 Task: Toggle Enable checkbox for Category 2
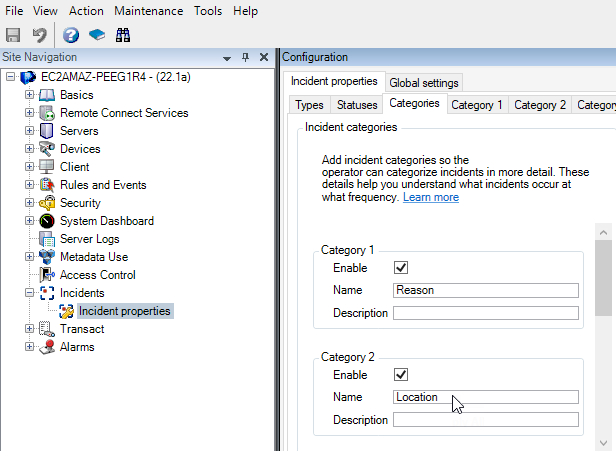(x=401, y=374)
